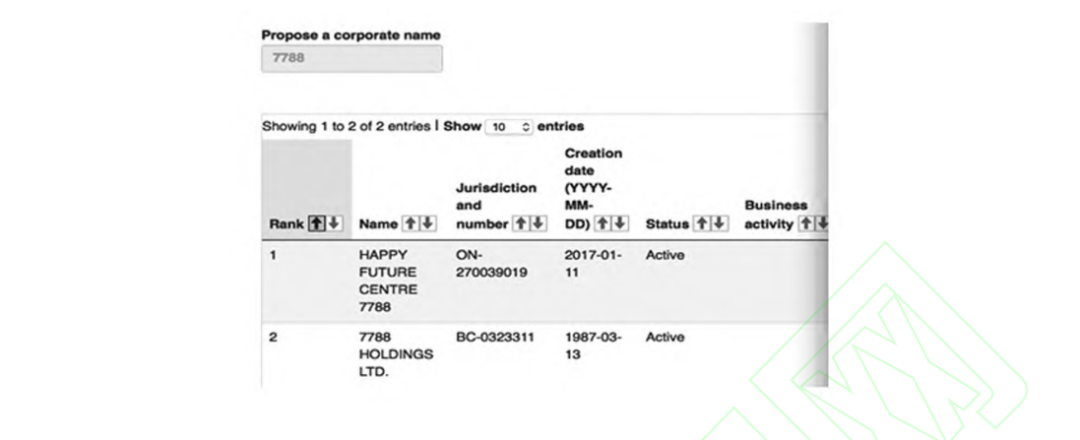Select HAPPY FUTURE CENTRE 7788 name cell
Image resolution: width=1080 pixels, height=440 pixels.
click(x=388, y=281)
